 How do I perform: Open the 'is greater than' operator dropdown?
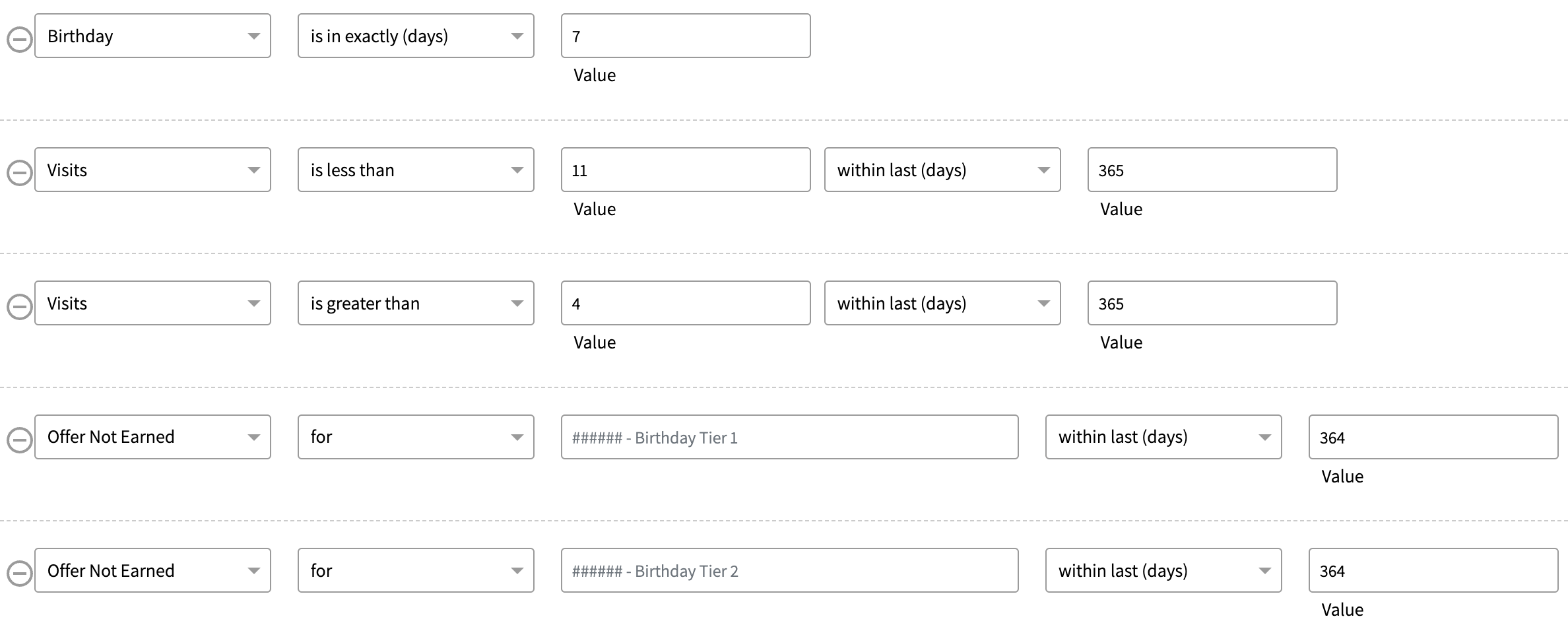click(x=416, y=303)
